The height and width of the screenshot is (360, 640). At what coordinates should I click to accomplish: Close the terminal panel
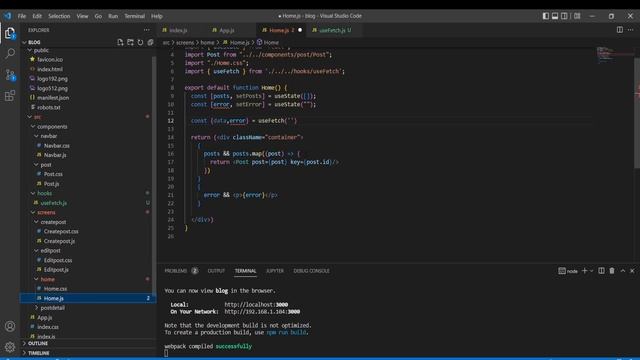632,271
